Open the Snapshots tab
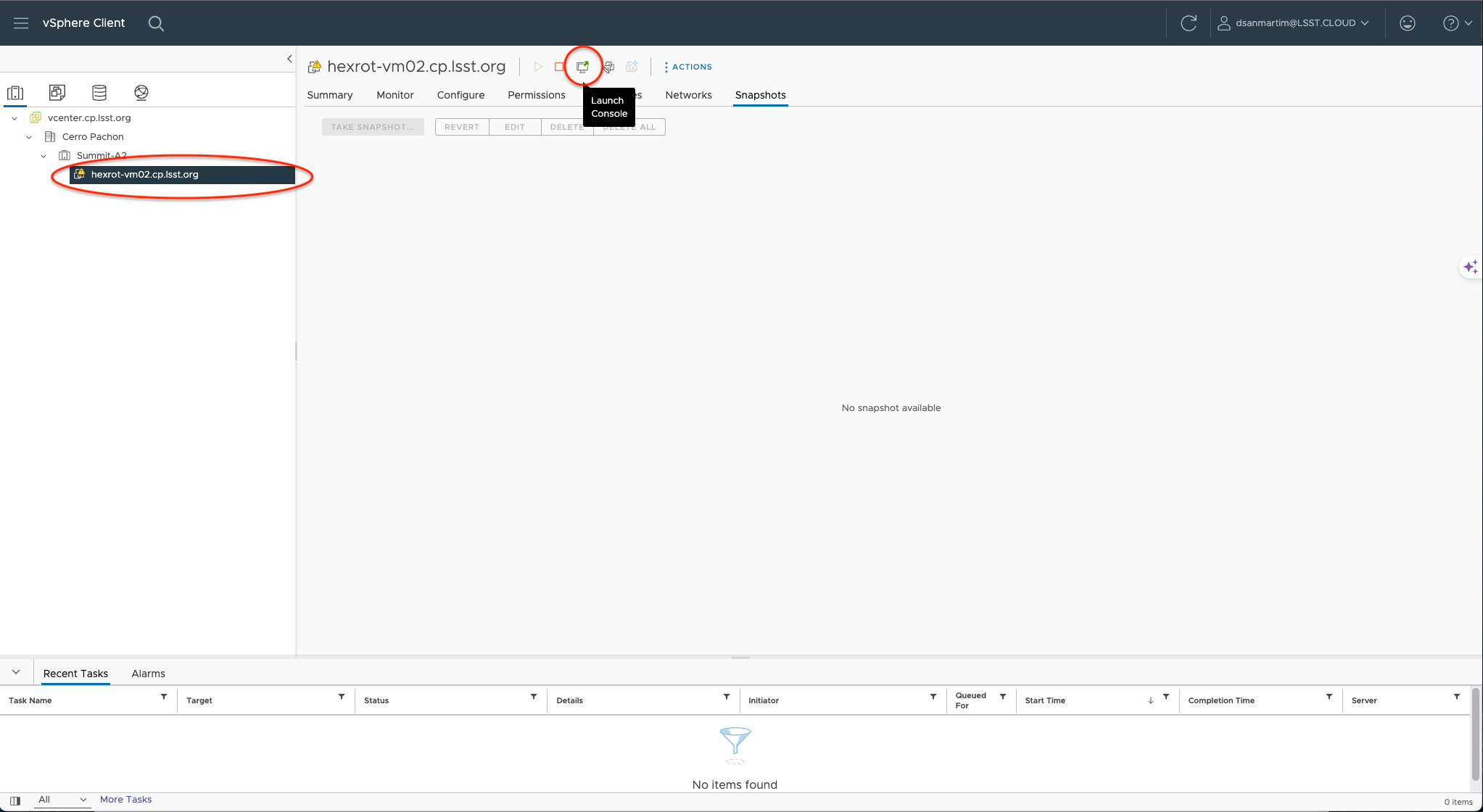Image resolution: width=1483 pixels, height=812 pixels. coord(761,95)
